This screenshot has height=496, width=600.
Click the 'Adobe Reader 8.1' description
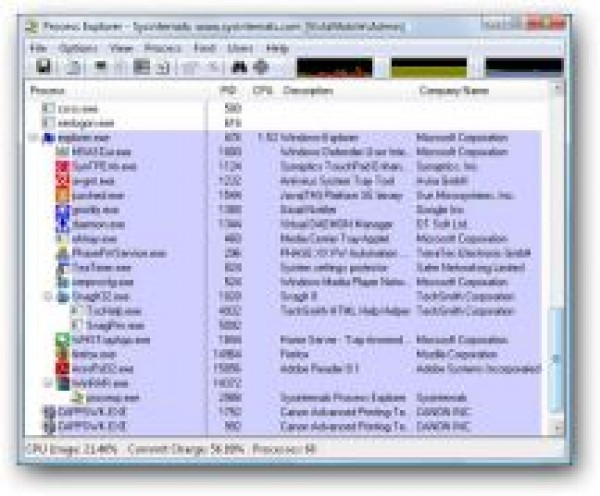[319, 369]
